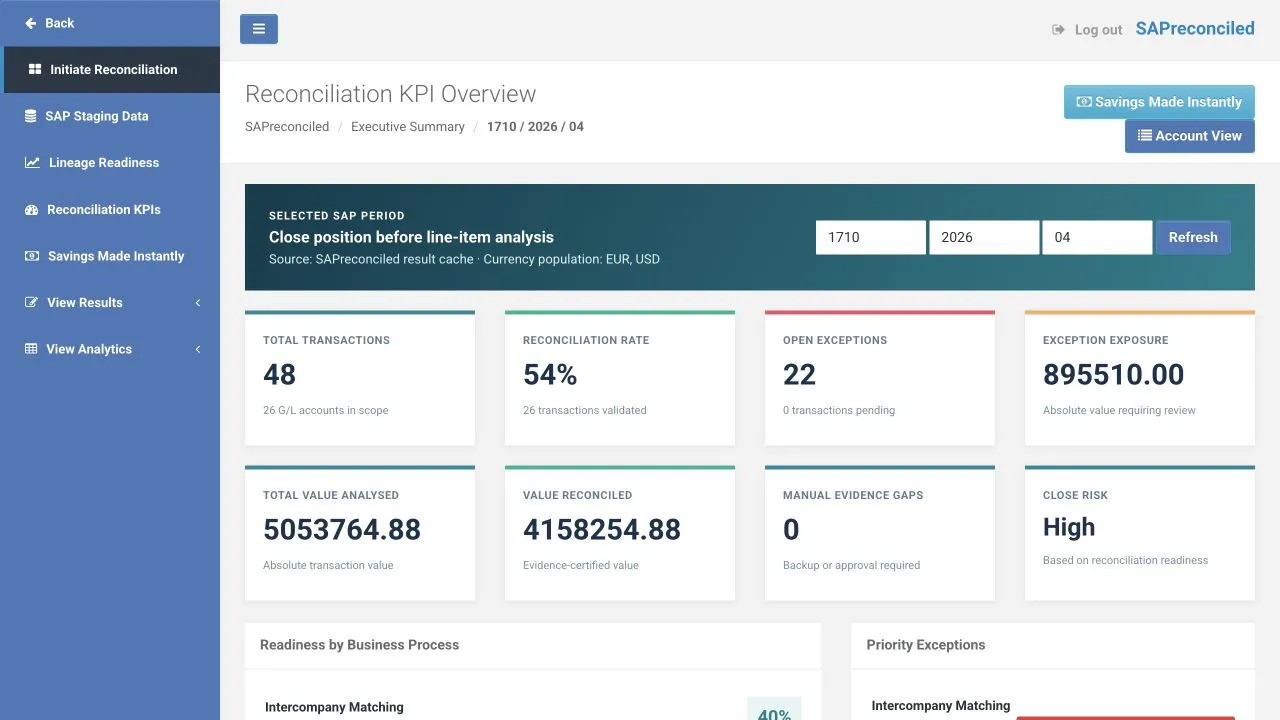Image resolution: width=1280 pixels, height=720 pixels.
Task: Click the fiscal year field showing 2026
Action: pos(984,237)
